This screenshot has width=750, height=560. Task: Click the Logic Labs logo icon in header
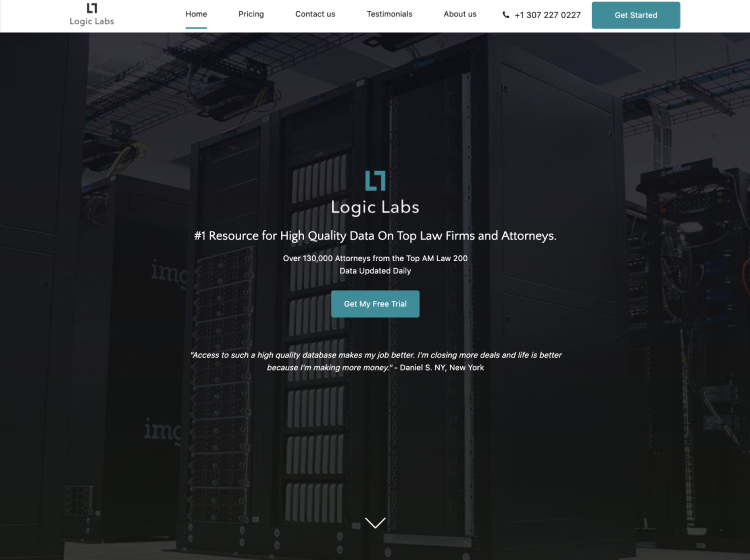92,8
